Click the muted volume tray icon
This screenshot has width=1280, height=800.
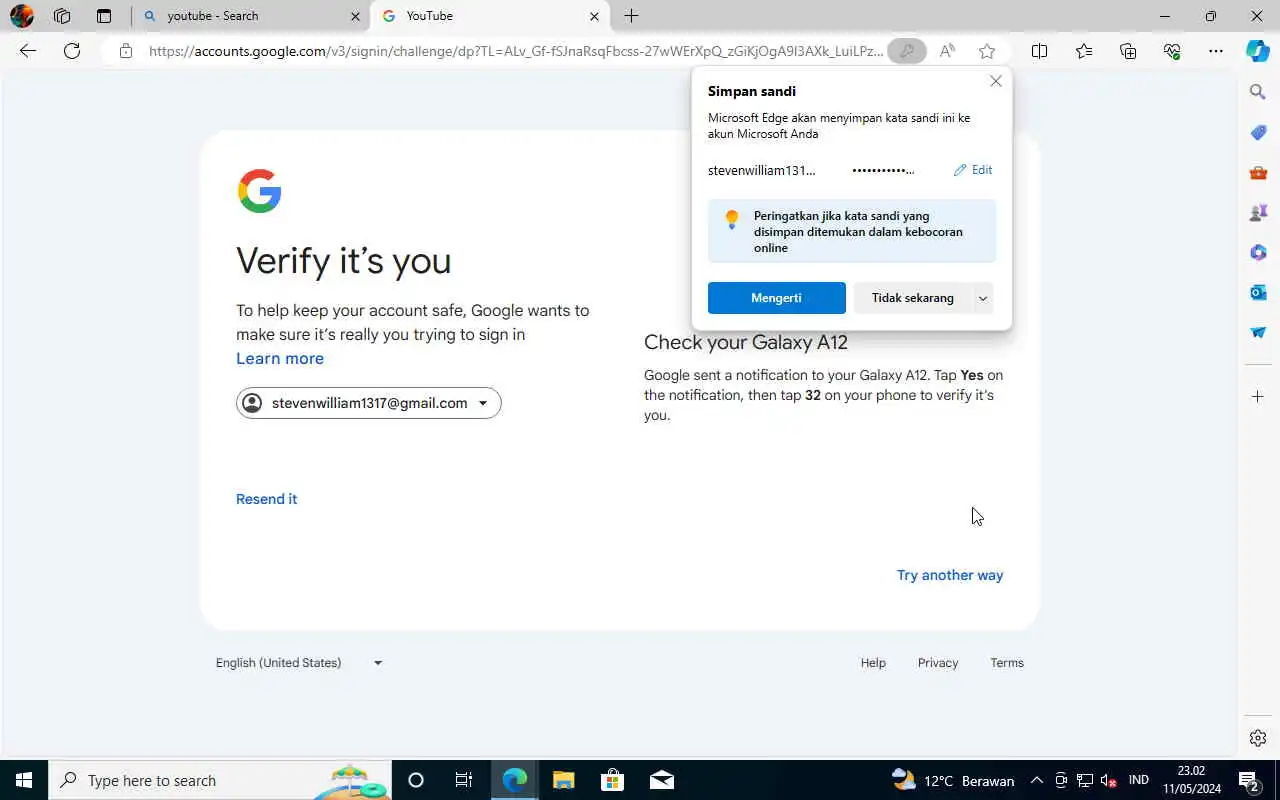click(x=1108, y=780)
